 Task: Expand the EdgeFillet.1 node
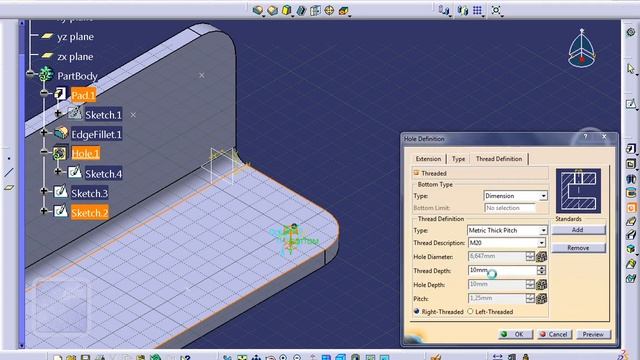point(44,132)
